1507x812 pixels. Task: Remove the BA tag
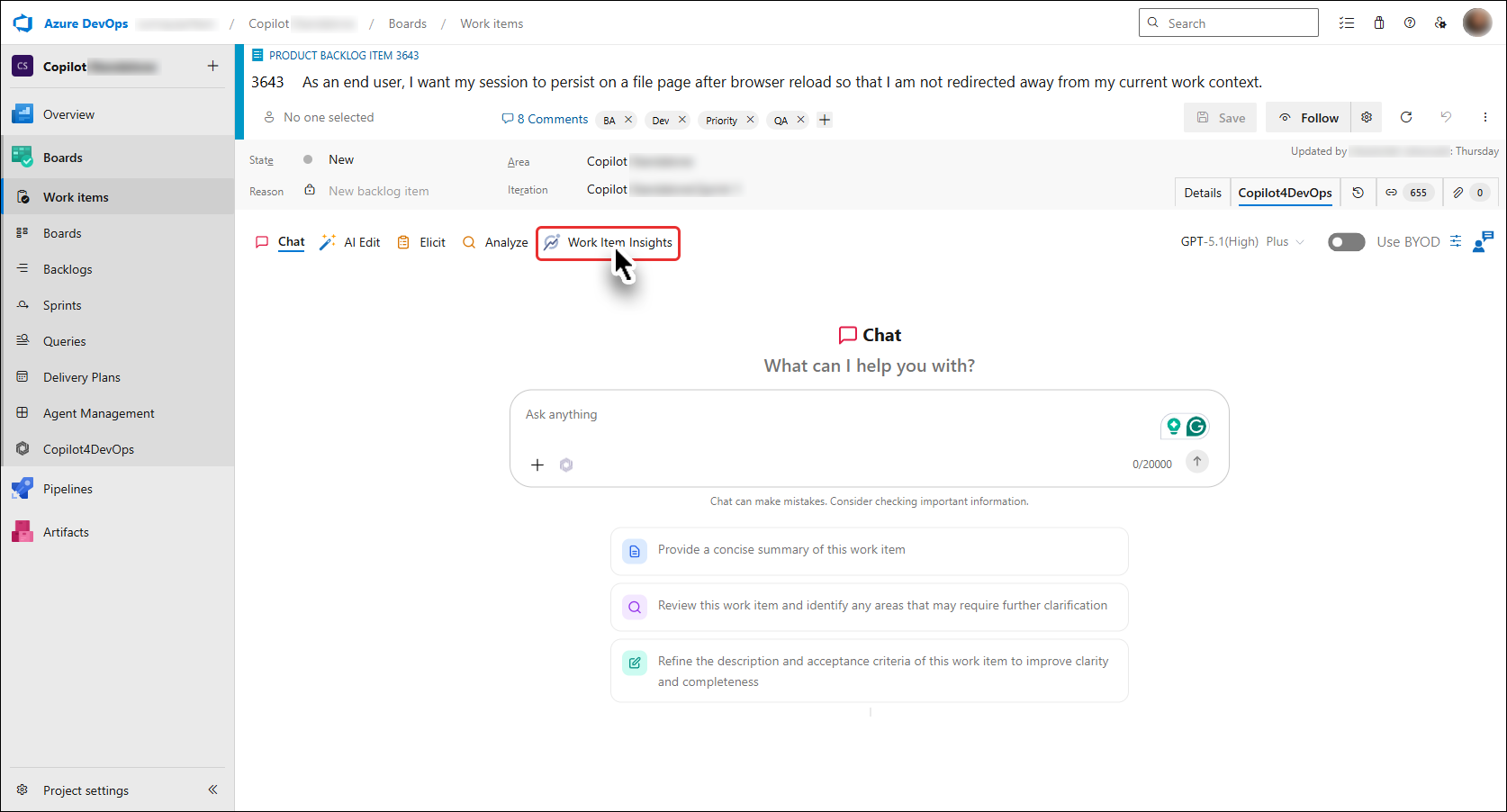(628, 120)
